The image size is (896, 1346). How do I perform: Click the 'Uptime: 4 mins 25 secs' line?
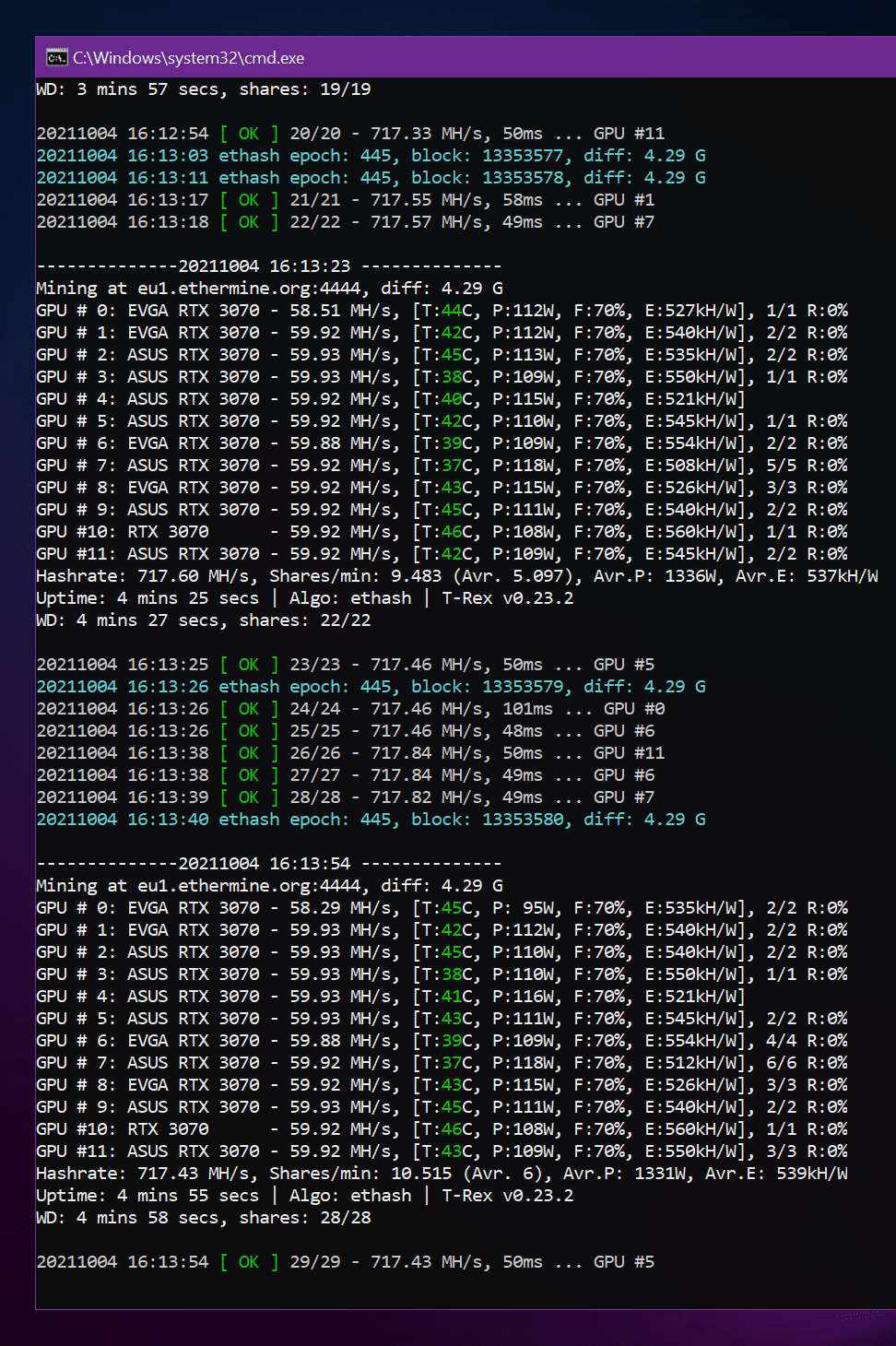305,598
